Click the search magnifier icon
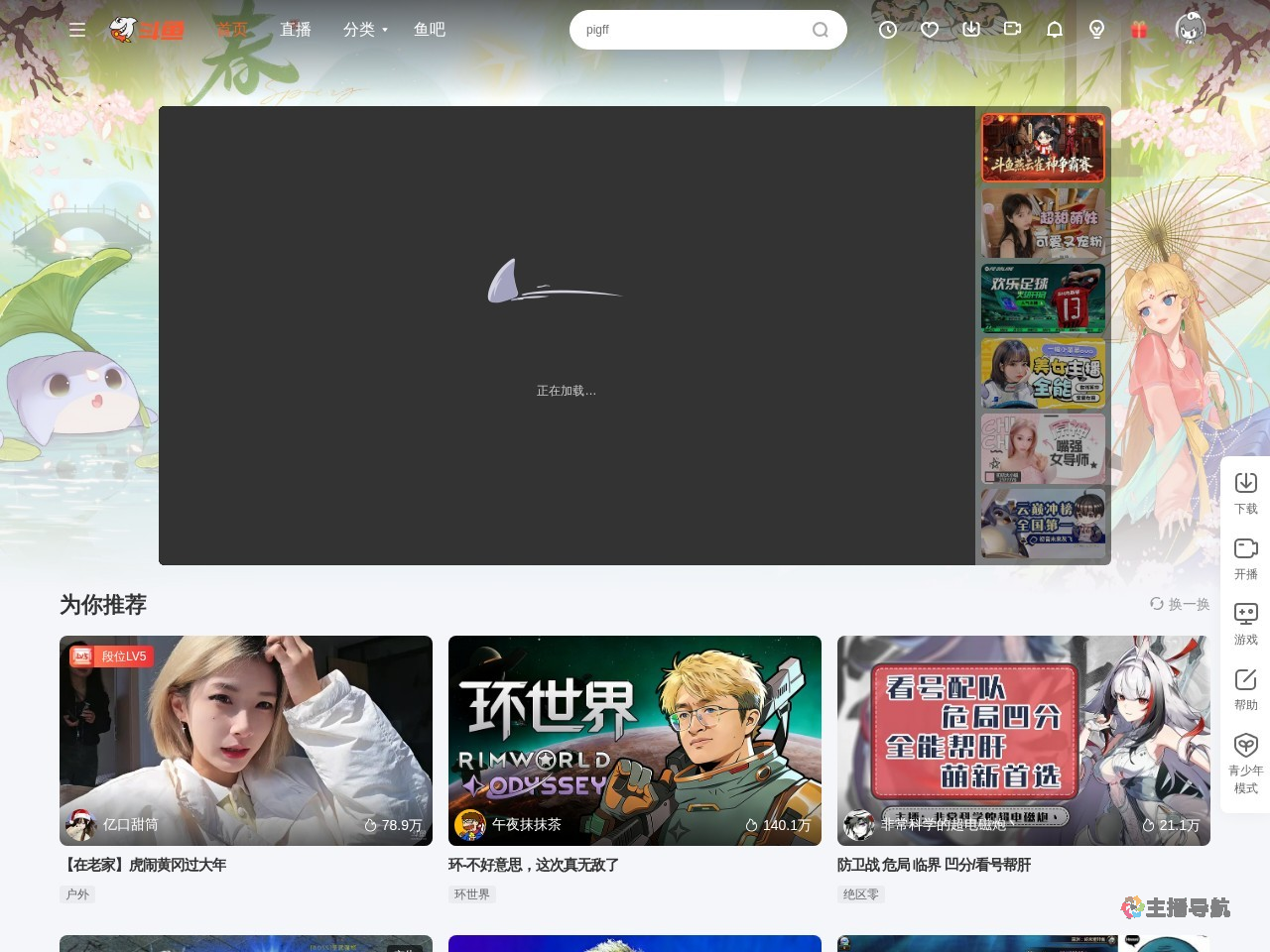Viewport: 1270px width, 952px height. coord(820,30)
